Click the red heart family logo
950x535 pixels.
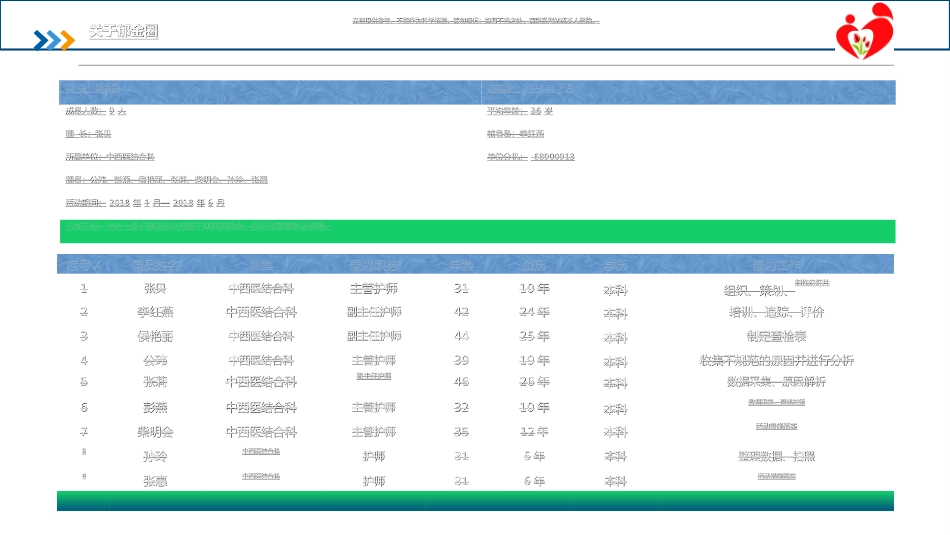pyautogui.click(x=864, y=31)
